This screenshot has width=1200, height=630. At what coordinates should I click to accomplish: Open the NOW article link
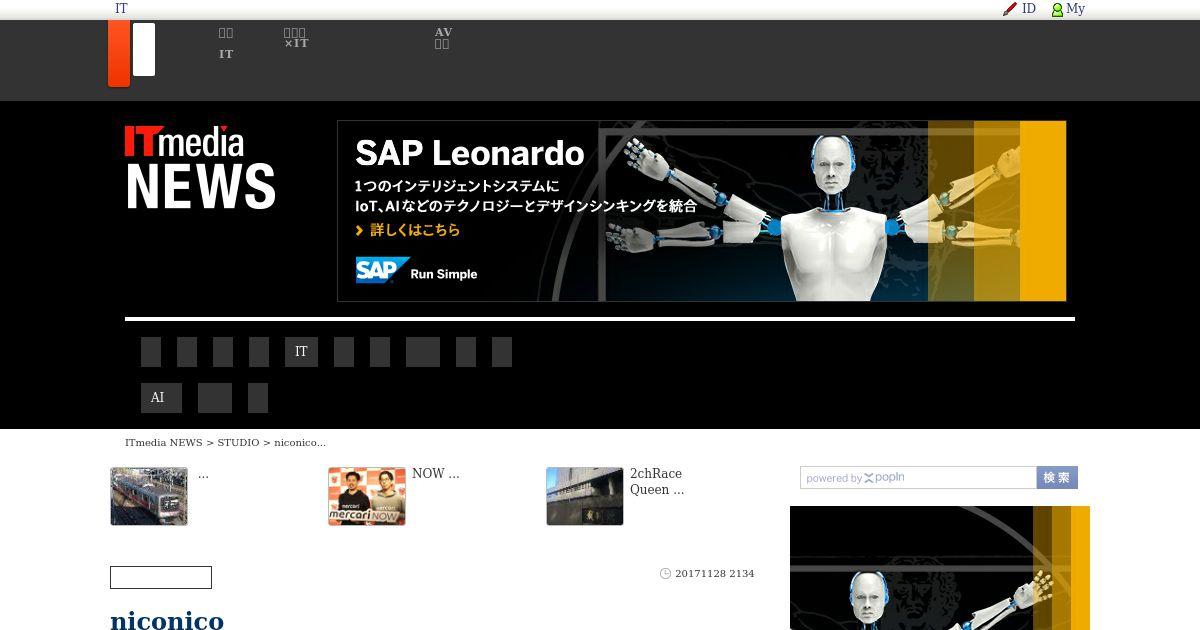(436, 474)
